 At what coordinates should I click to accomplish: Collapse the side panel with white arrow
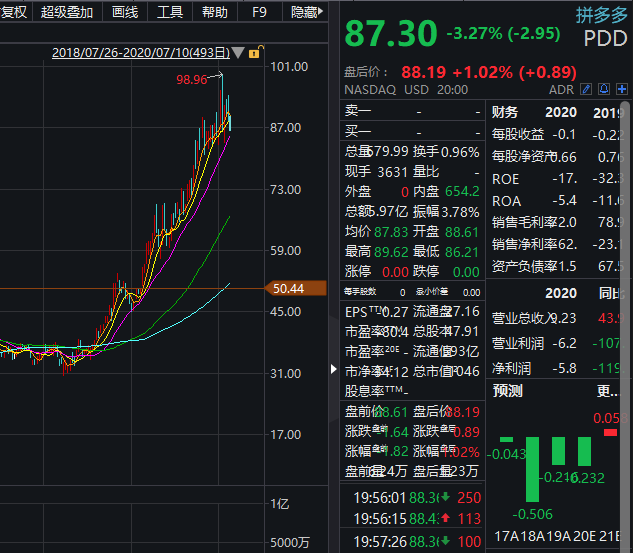[334, 369]
